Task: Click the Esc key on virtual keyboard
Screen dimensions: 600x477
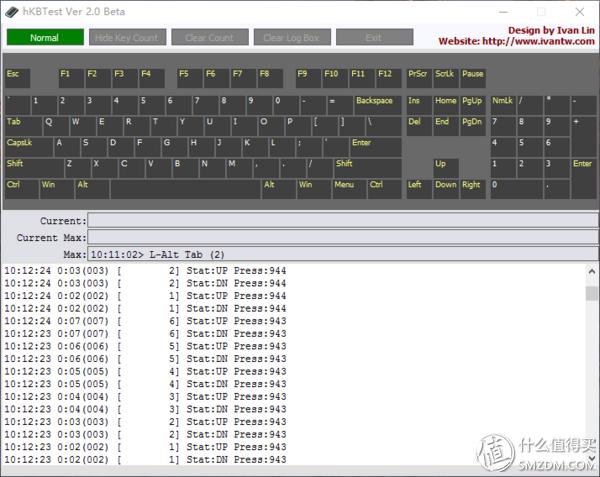Action: 17,78
